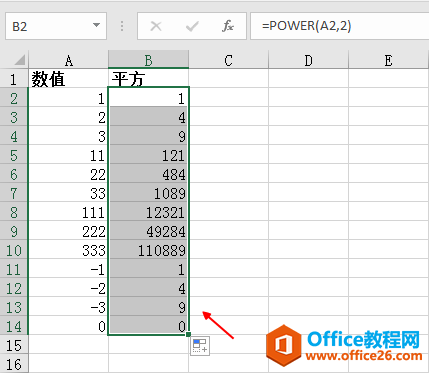Image resolution: width=429 pixels, height=373 pixels.
Task: Click cell A12 containing -2
Action: [x=69, y=287]
